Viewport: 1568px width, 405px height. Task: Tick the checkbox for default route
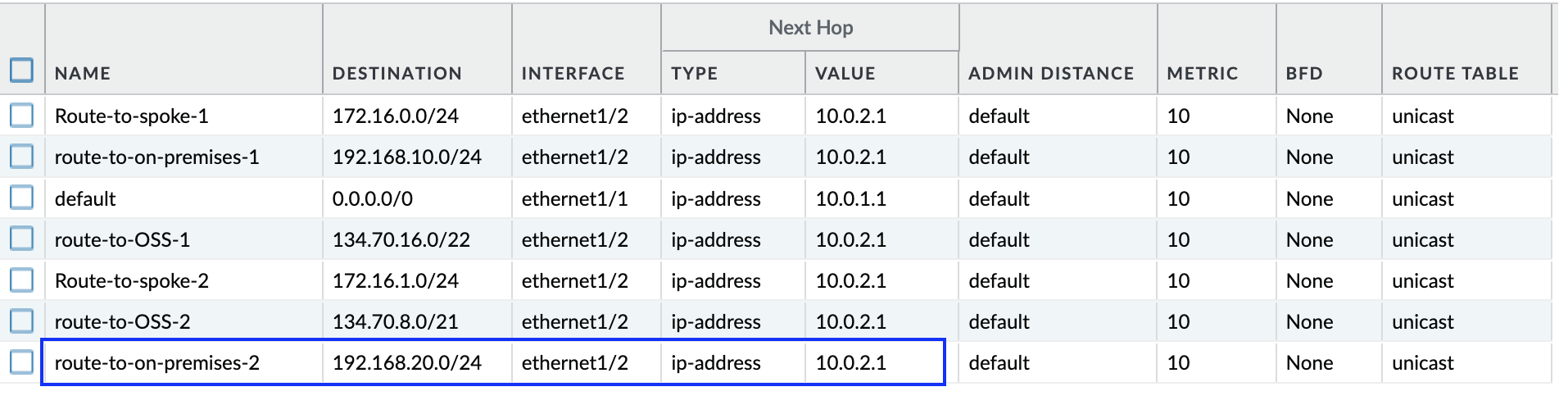point(22,198)
